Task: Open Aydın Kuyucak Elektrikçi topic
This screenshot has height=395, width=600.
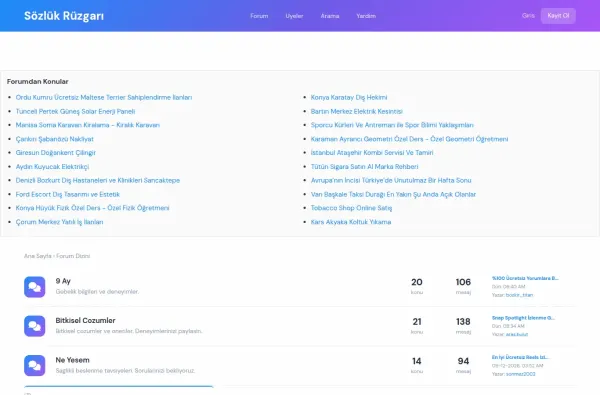Action: point(52,166)
